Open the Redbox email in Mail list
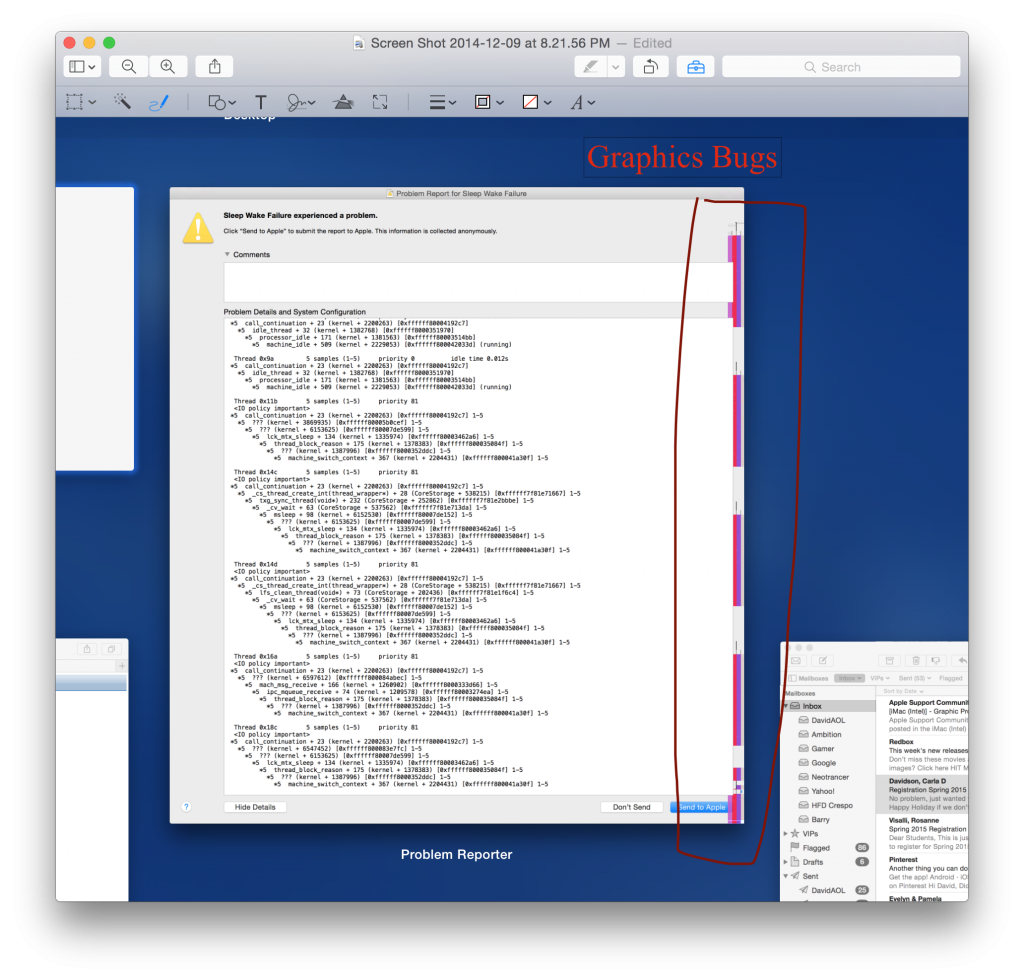Screen dimensions: 1024x980 [x=922, y=755]
